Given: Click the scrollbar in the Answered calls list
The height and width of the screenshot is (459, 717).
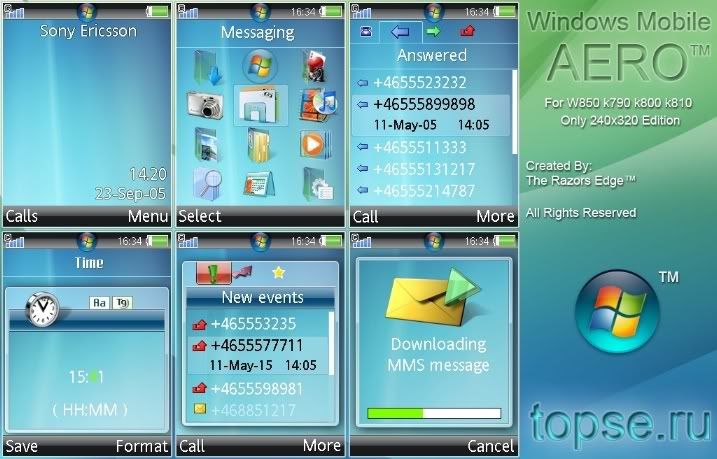Looking at the screenshot, I should 514,112.
